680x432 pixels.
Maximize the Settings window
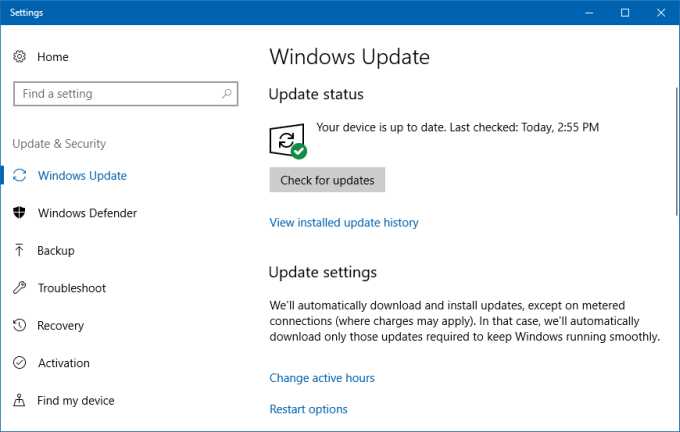625,13
